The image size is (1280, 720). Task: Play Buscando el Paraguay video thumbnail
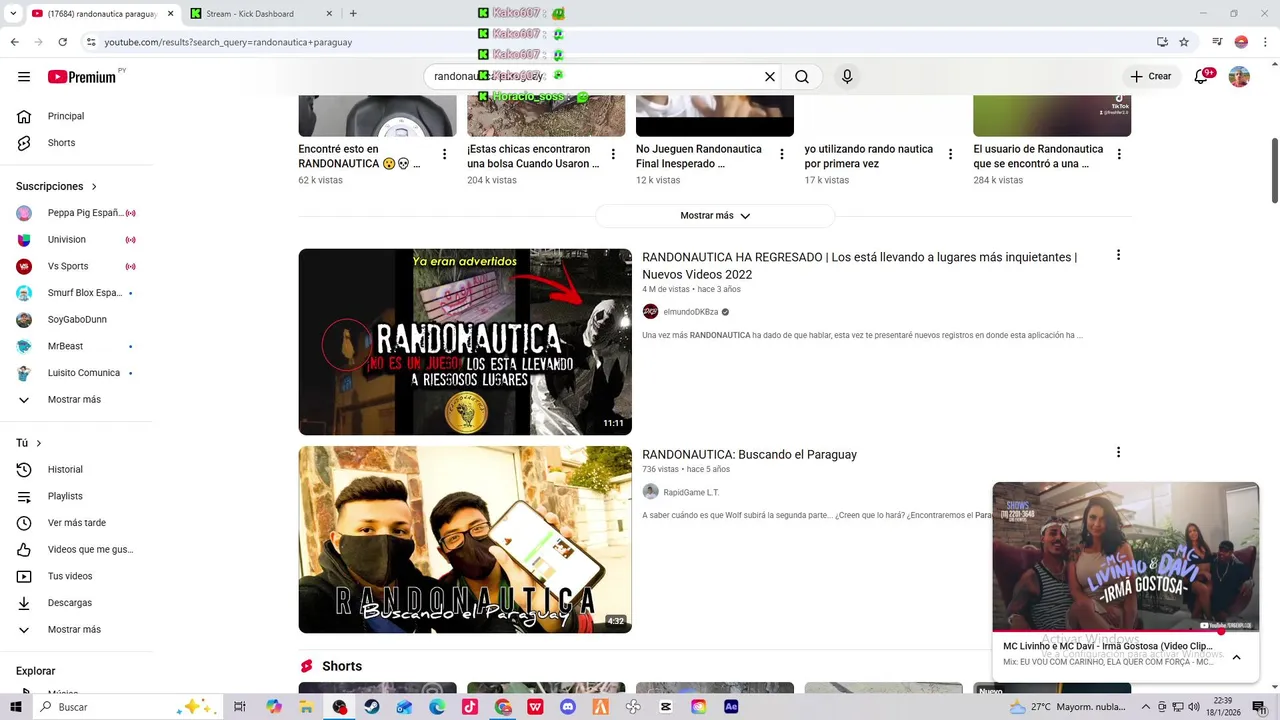(x=465, y=540)
